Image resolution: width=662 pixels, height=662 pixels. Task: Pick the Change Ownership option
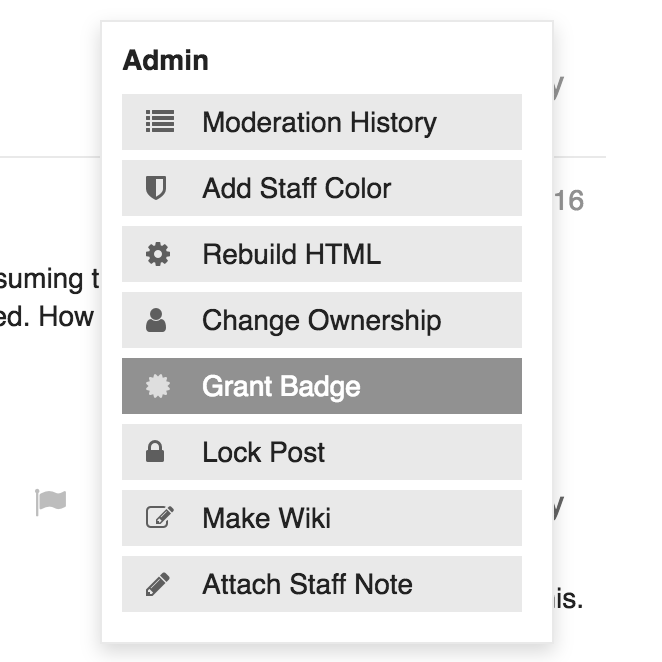click(321, 320)
